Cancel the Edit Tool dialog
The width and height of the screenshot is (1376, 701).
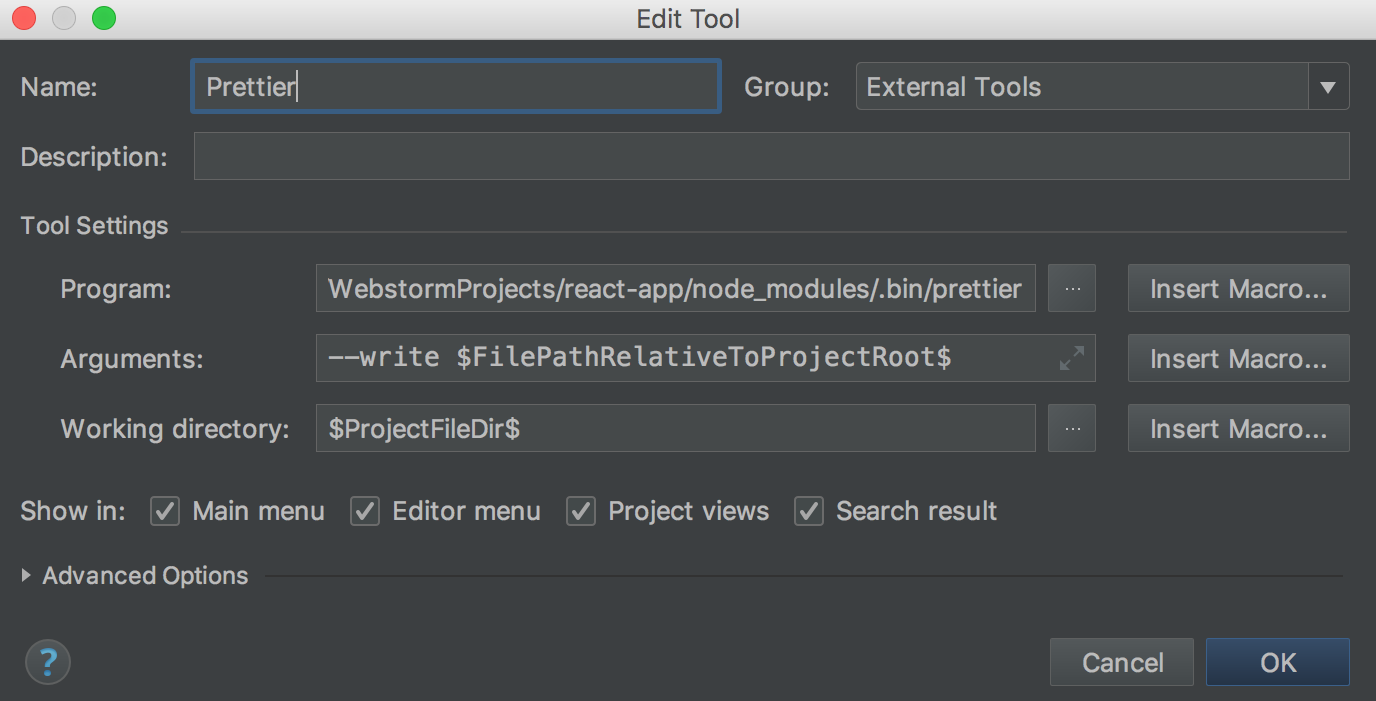1122,662
